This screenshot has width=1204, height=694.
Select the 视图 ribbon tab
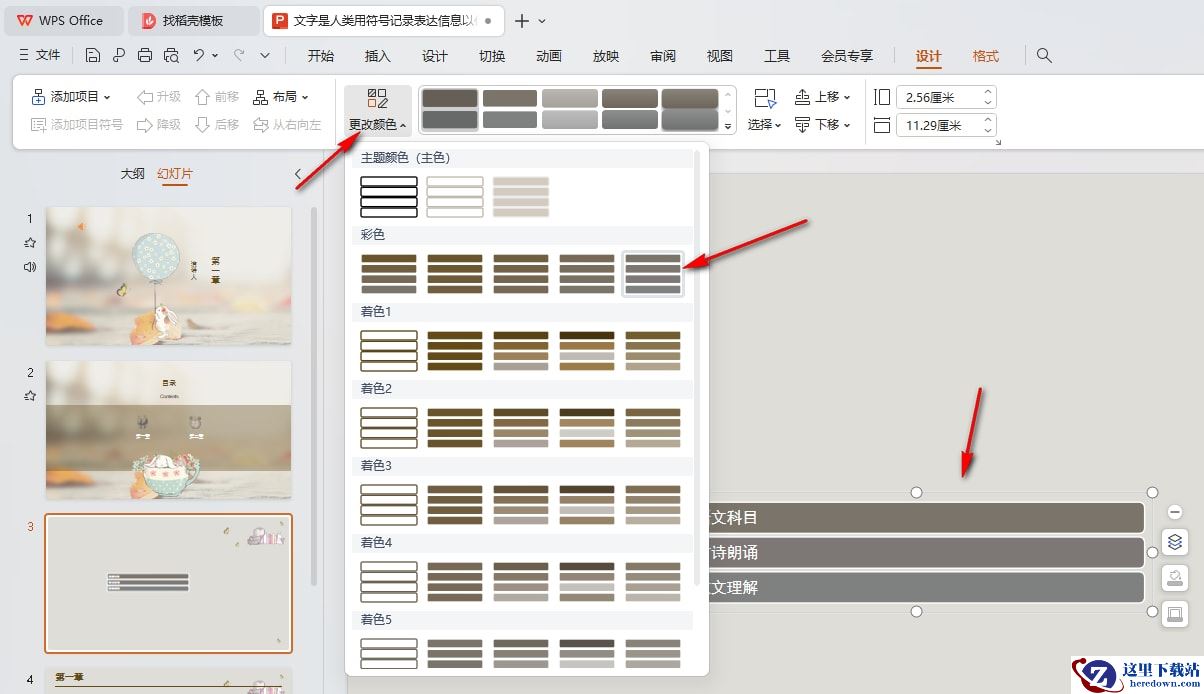pyautogui.click(x=720, y=56)
